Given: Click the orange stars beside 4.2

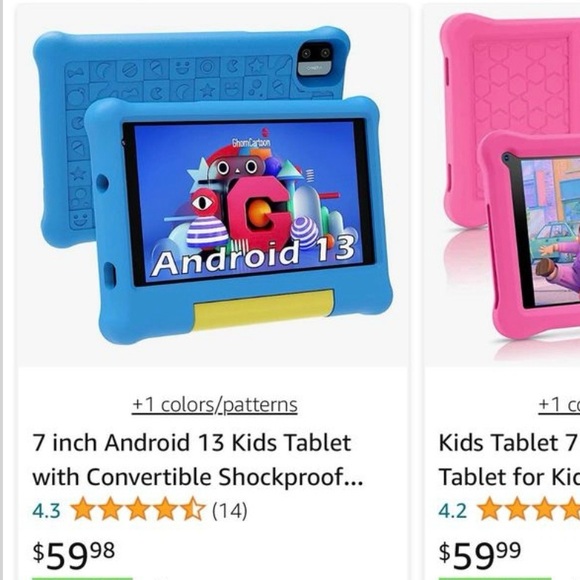Looking at the screenshot, I should coord(529,510).
